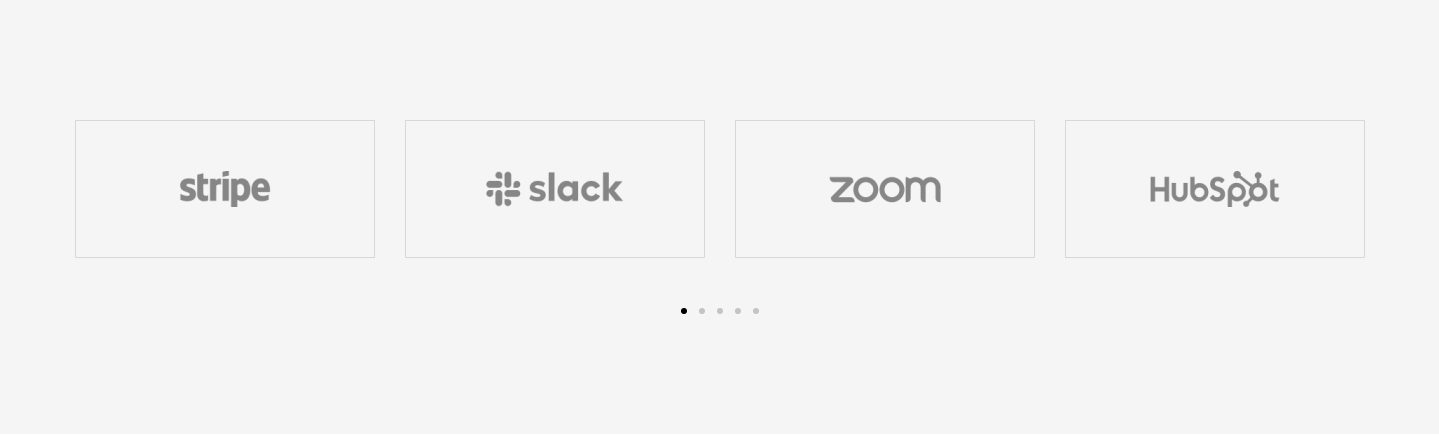The width and height of the screenshot is (1439, 435).
Task: Select the Slack partner card
Action: pos(555,189)
